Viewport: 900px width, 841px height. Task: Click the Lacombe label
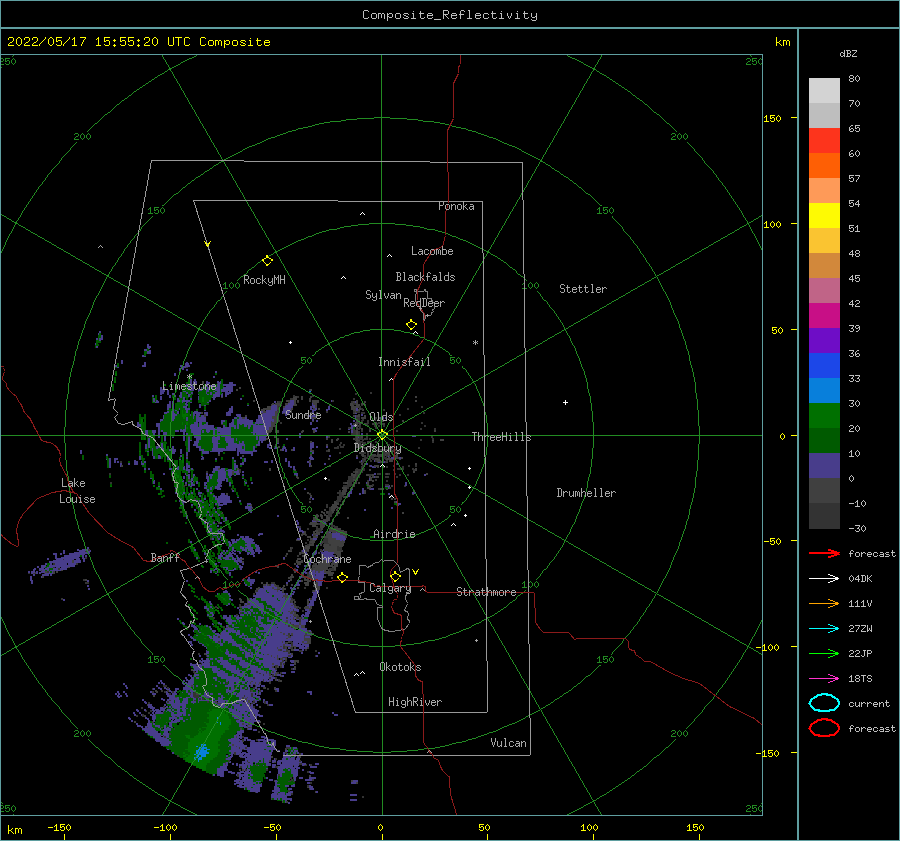[432, 251]
